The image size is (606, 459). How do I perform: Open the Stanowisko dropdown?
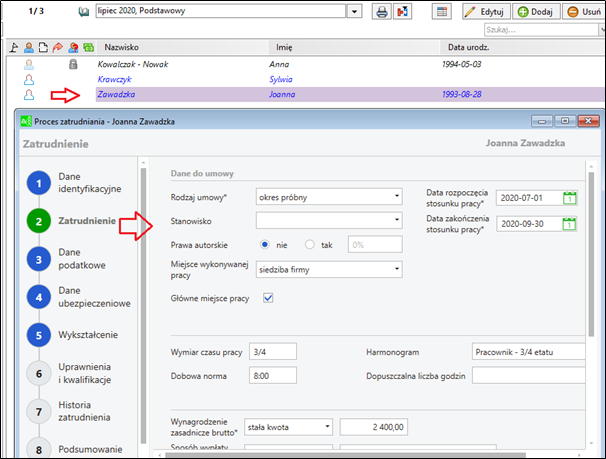click(x=329, y=220)
